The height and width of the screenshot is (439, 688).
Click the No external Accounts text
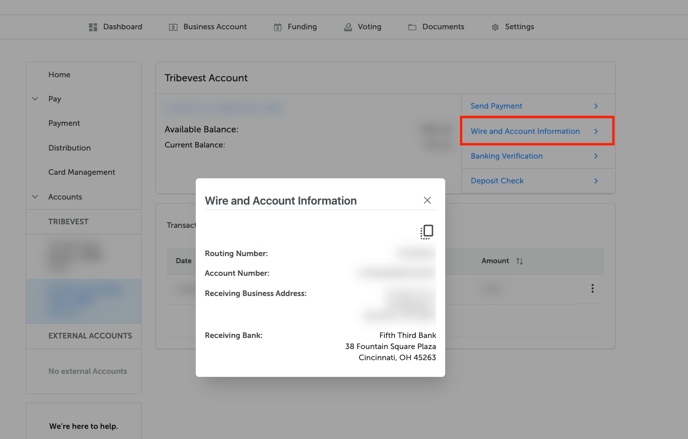click(x=87, y=371)
